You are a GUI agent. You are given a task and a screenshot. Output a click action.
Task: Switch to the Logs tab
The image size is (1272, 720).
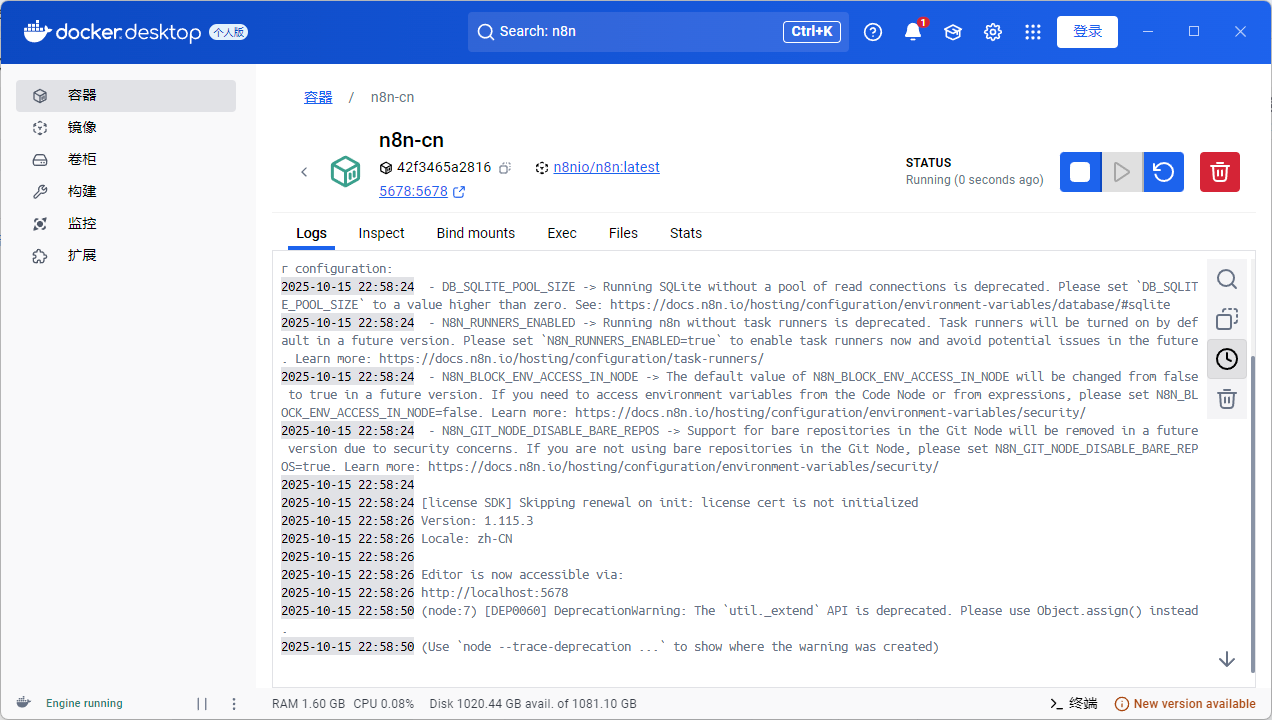[311, 233]
